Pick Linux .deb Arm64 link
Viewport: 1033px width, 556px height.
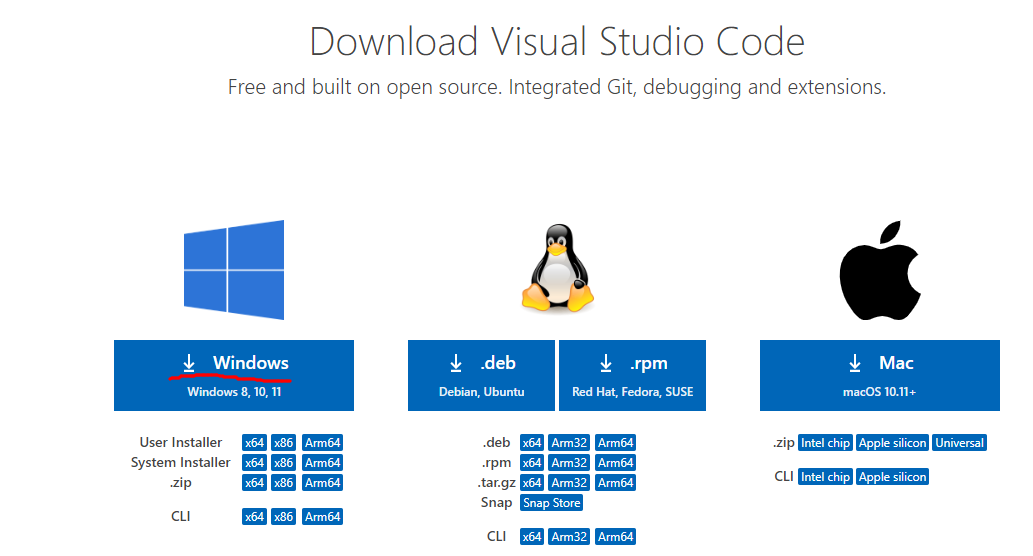615,443
